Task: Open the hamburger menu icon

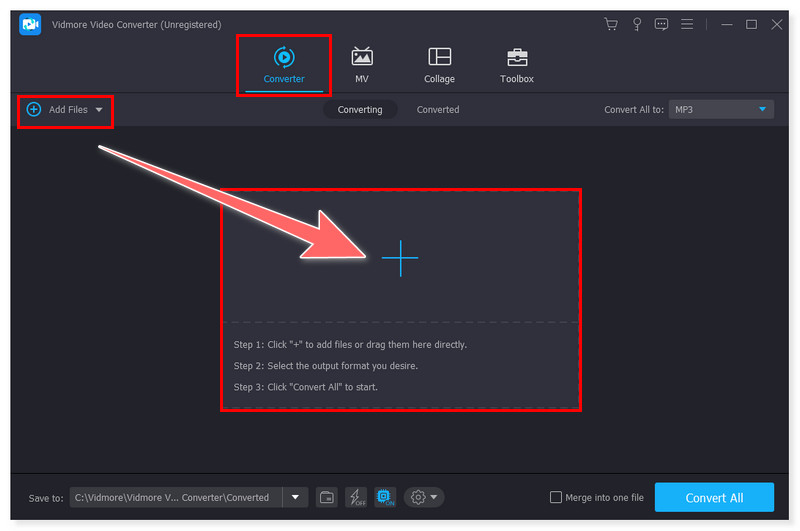Action: tap(687, 24)
